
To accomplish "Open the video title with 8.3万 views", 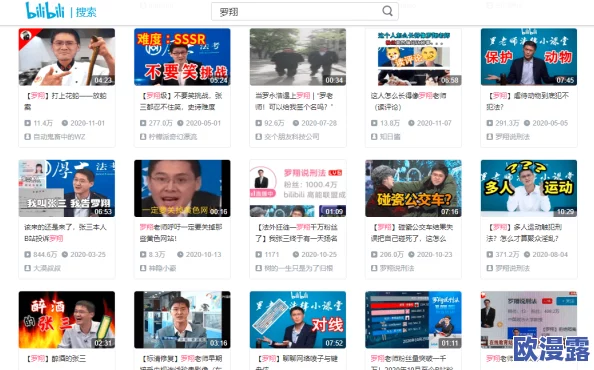I will (181, 233).
